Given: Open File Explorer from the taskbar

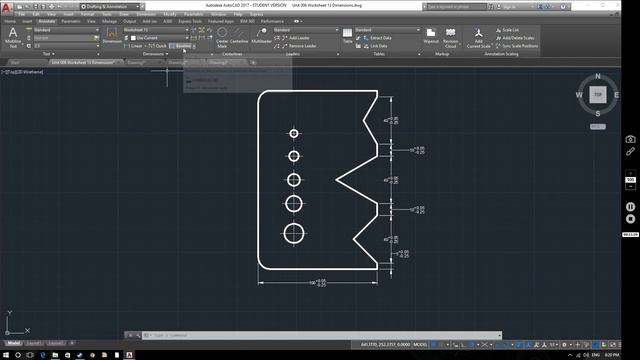Looking at the screenshot, I should (55, 355).
